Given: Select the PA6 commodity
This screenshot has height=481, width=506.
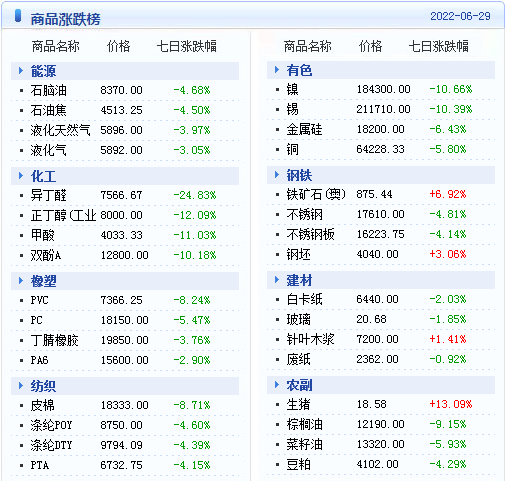Looking at the screenshot, I should 40,360.
